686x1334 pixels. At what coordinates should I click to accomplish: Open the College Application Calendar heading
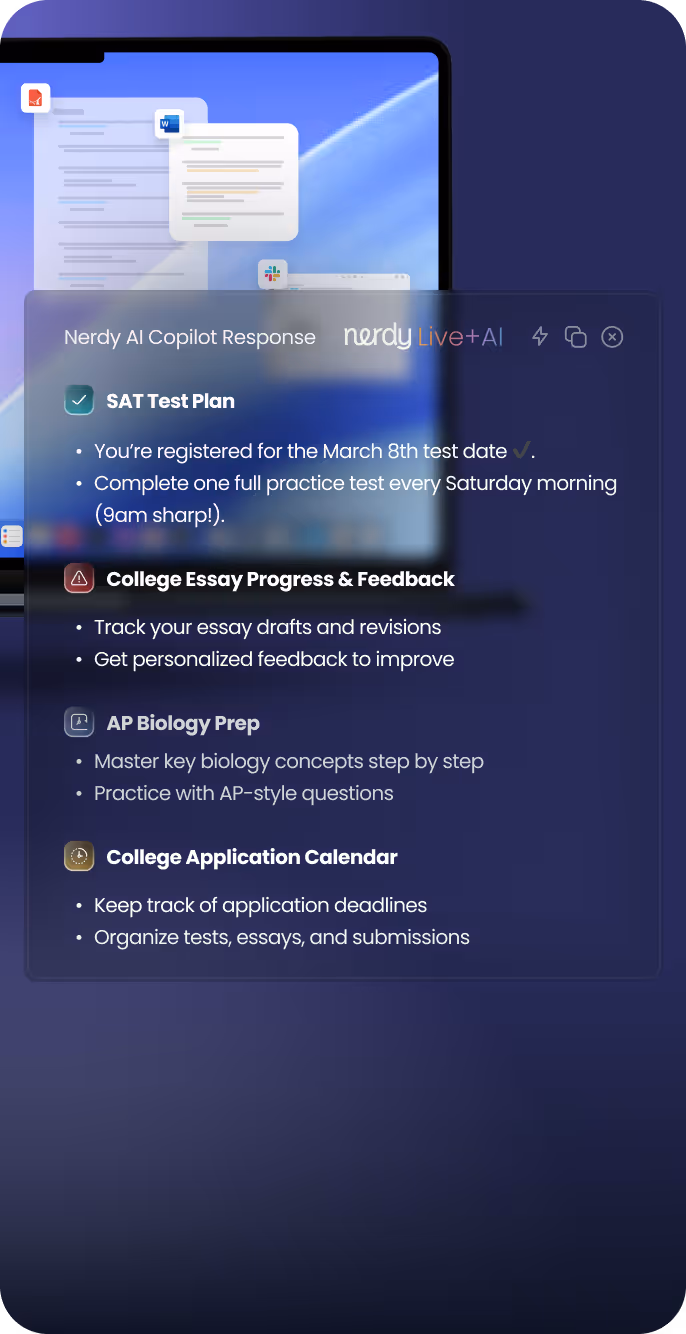coord(252,857)
